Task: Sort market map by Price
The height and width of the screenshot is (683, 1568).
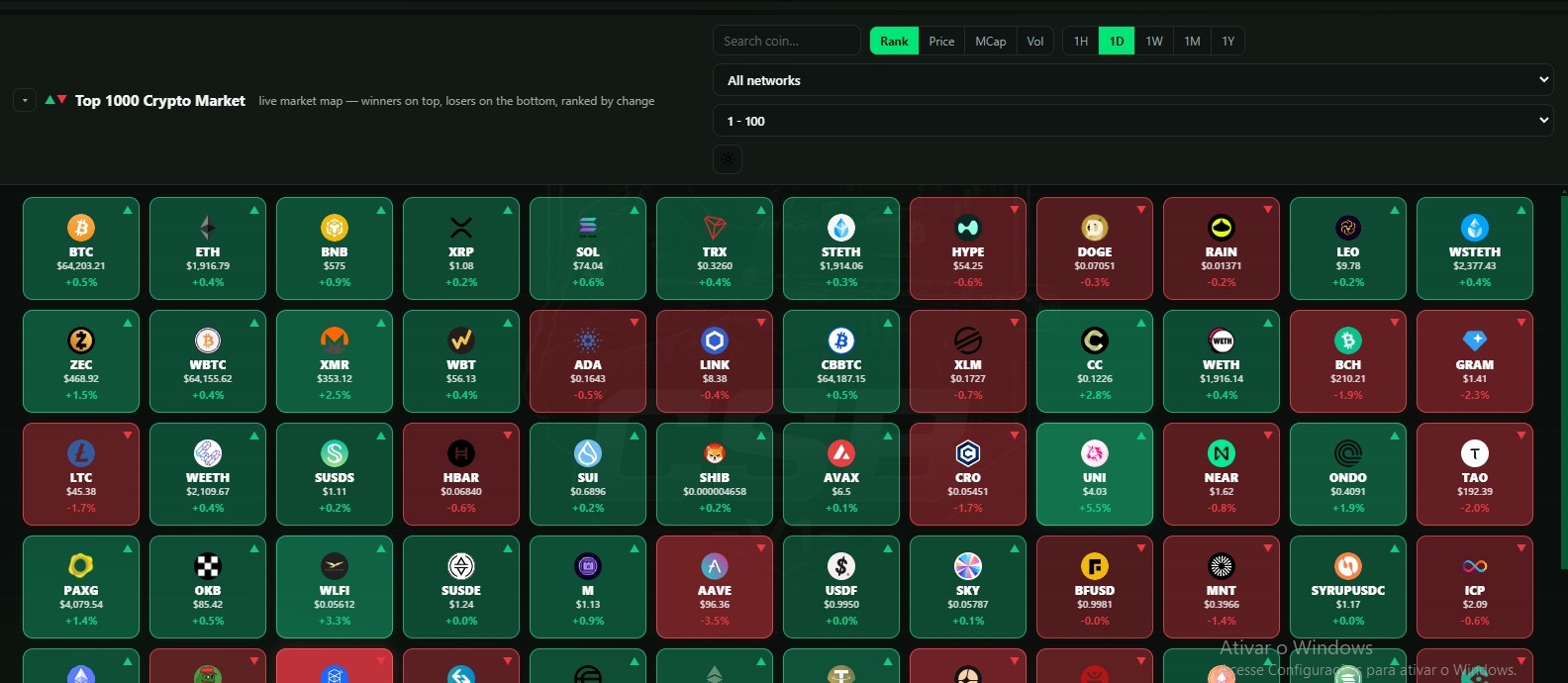Action: pyautogui.click(x=941, y=41)
